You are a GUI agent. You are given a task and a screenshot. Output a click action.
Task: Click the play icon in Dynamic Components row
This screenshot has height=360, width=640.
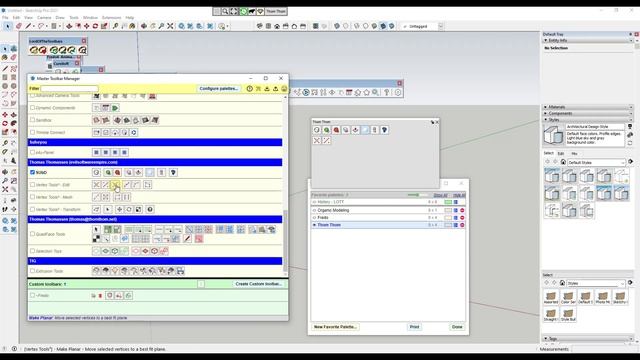click(115, 108)
